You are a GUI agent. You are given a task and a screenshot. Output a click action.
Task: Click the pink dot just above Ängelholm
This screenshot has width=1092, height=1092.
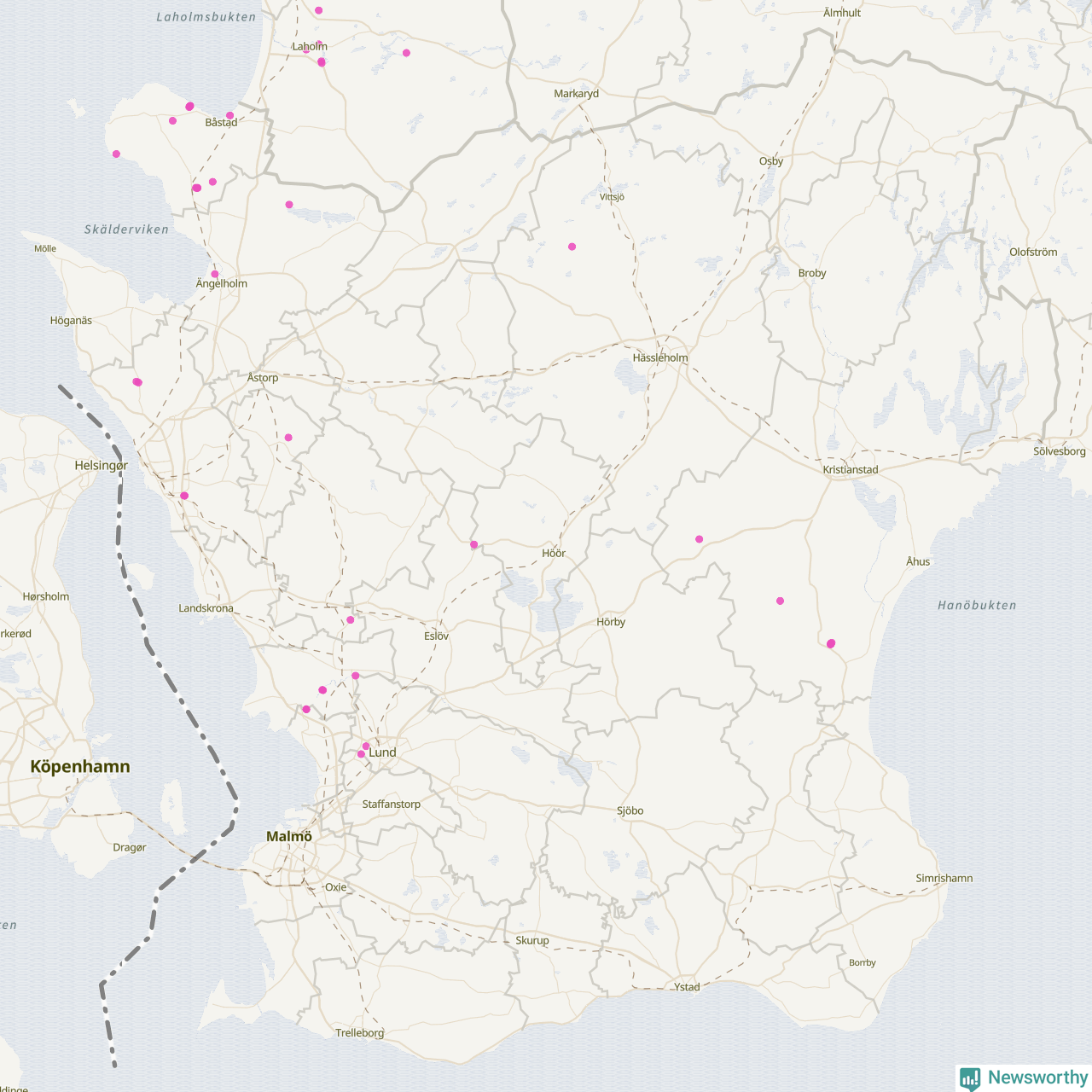click(x=215, y=274)
